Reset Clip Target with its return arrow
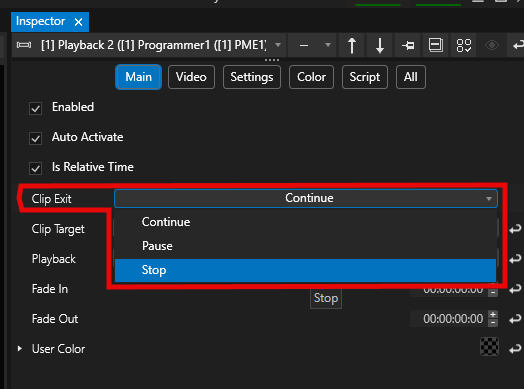 point(515,229)
